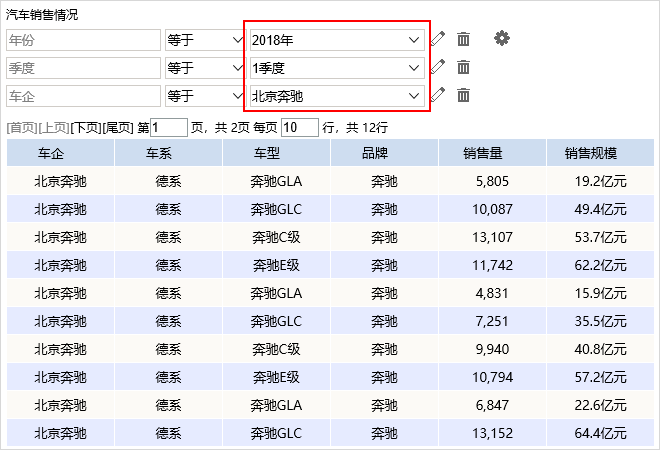
Task: Click the 11,742 sales cell
Action: coord(492,265)
